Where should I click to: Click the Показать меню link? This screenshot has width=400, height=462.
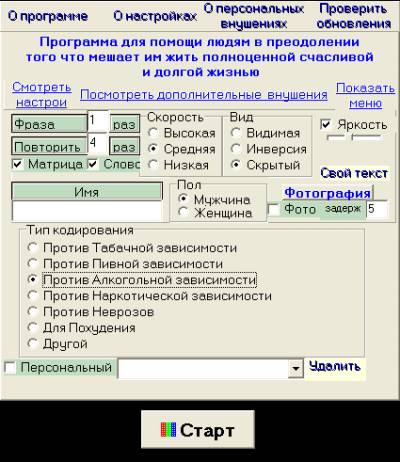click(365, 95)
